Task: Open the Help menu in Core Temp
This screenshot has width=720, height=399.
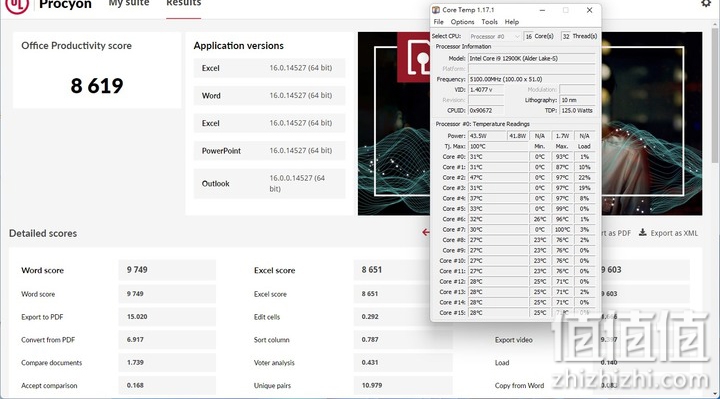Action: pyautogui.click(x=512, y=22)
